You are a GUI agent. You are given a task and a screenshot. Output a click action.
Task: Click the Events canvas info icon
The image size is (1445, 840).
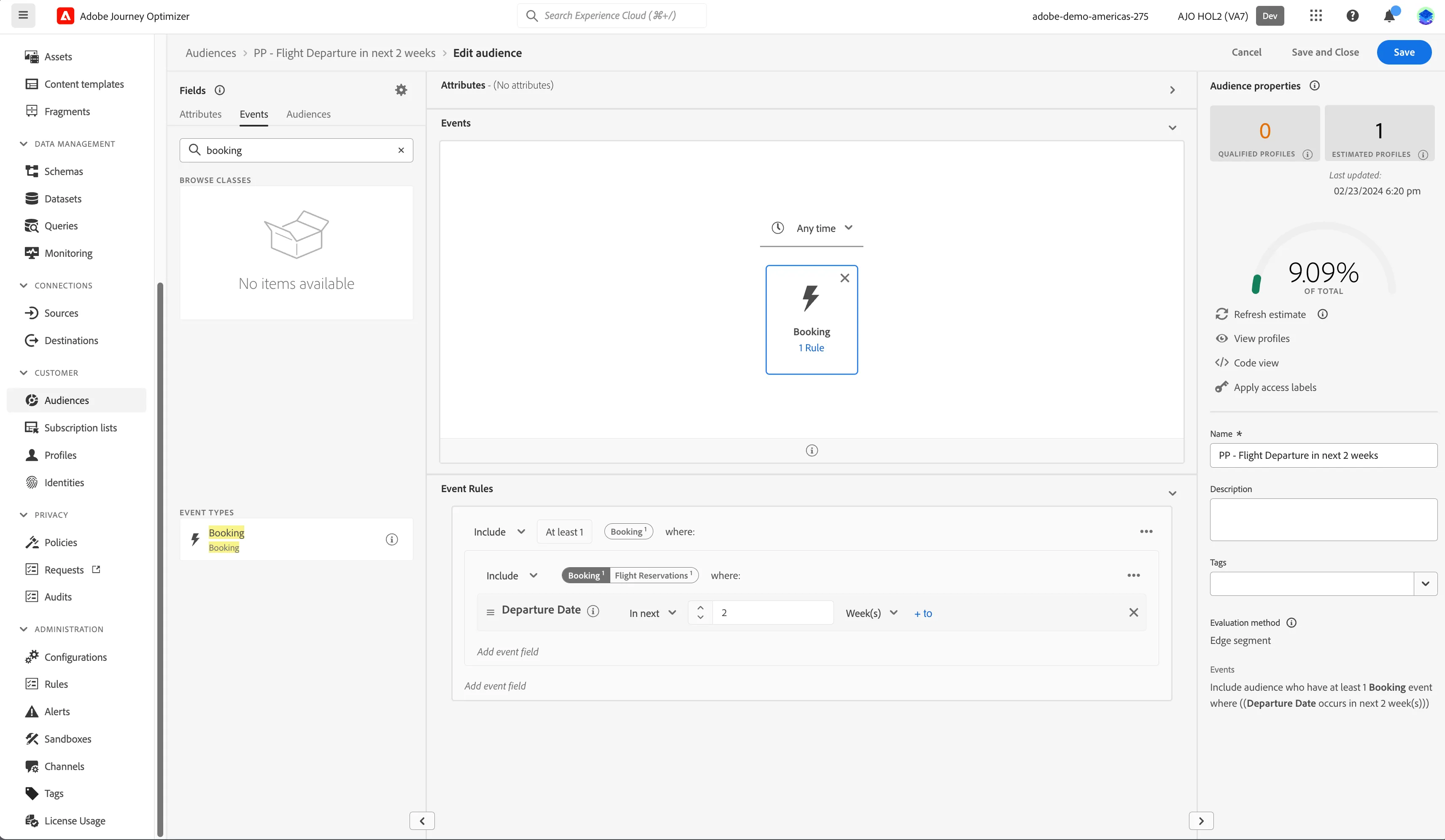(811, 451)
